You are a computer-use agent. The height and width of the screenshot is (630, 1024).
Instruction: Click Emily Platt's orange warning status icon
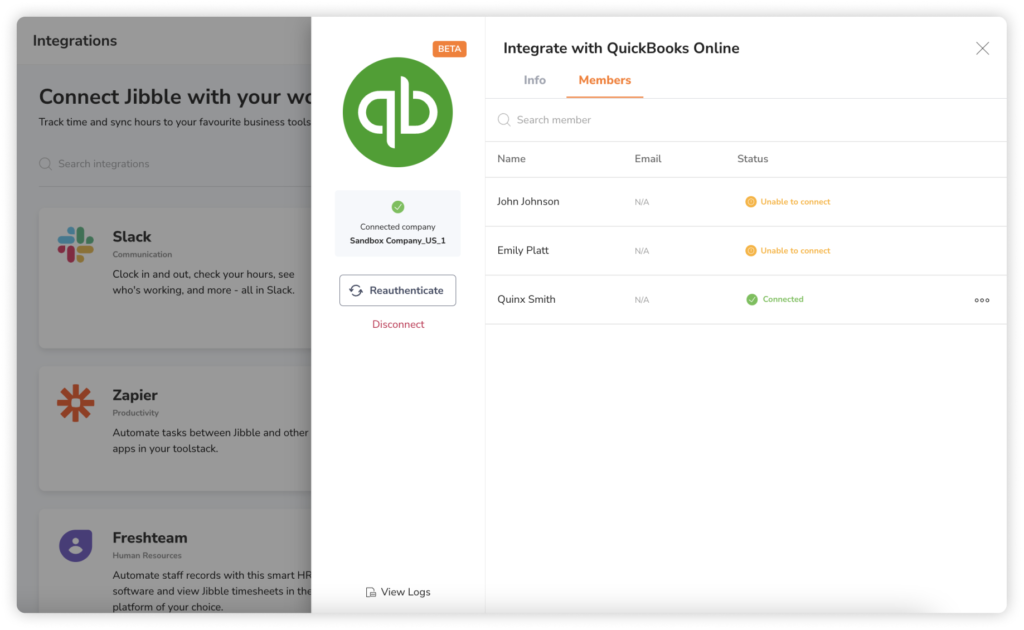751,251
